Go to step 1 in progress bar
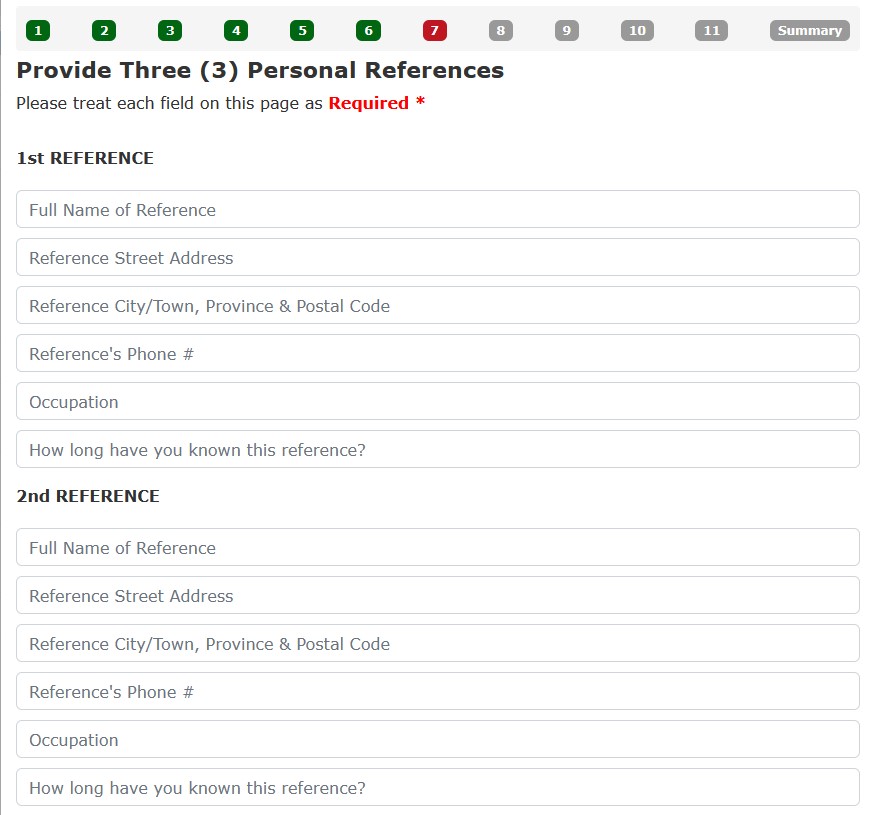Image resolution: width=875 pixels, height=815 pixels. tap(38, 31)
